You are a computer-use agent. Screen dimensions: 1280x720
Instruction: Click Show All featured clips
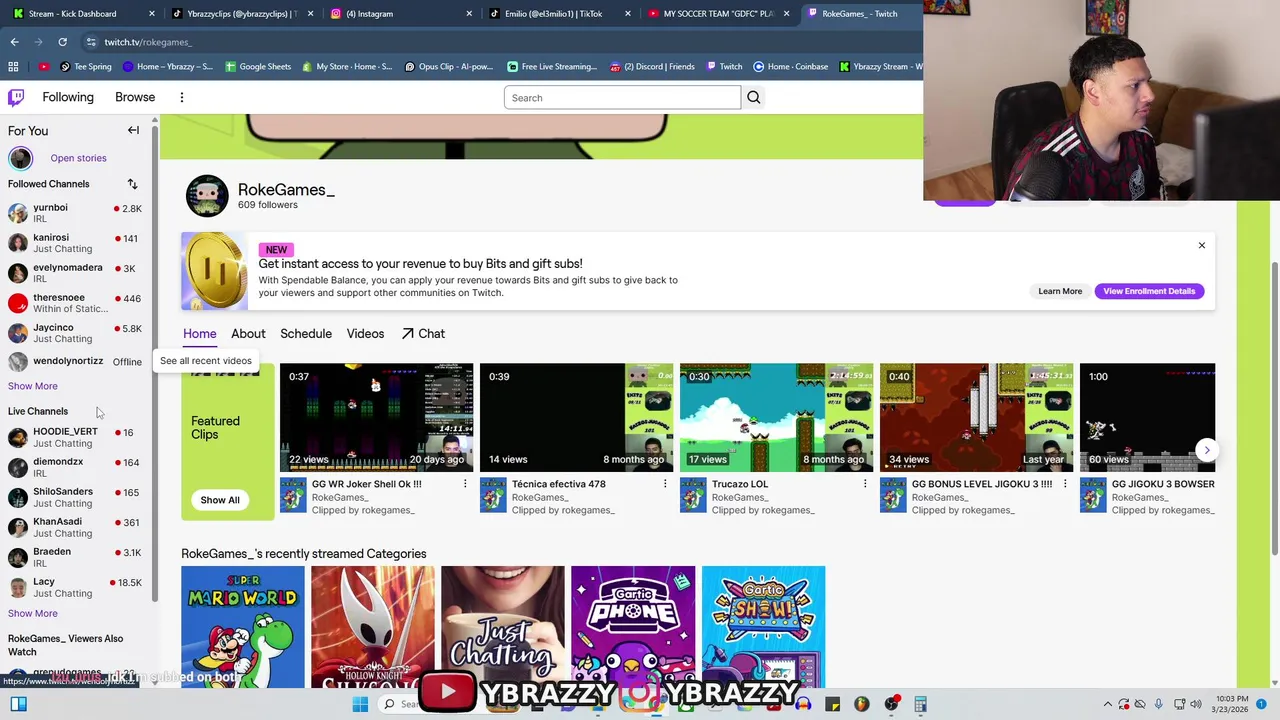pos(220,500)
